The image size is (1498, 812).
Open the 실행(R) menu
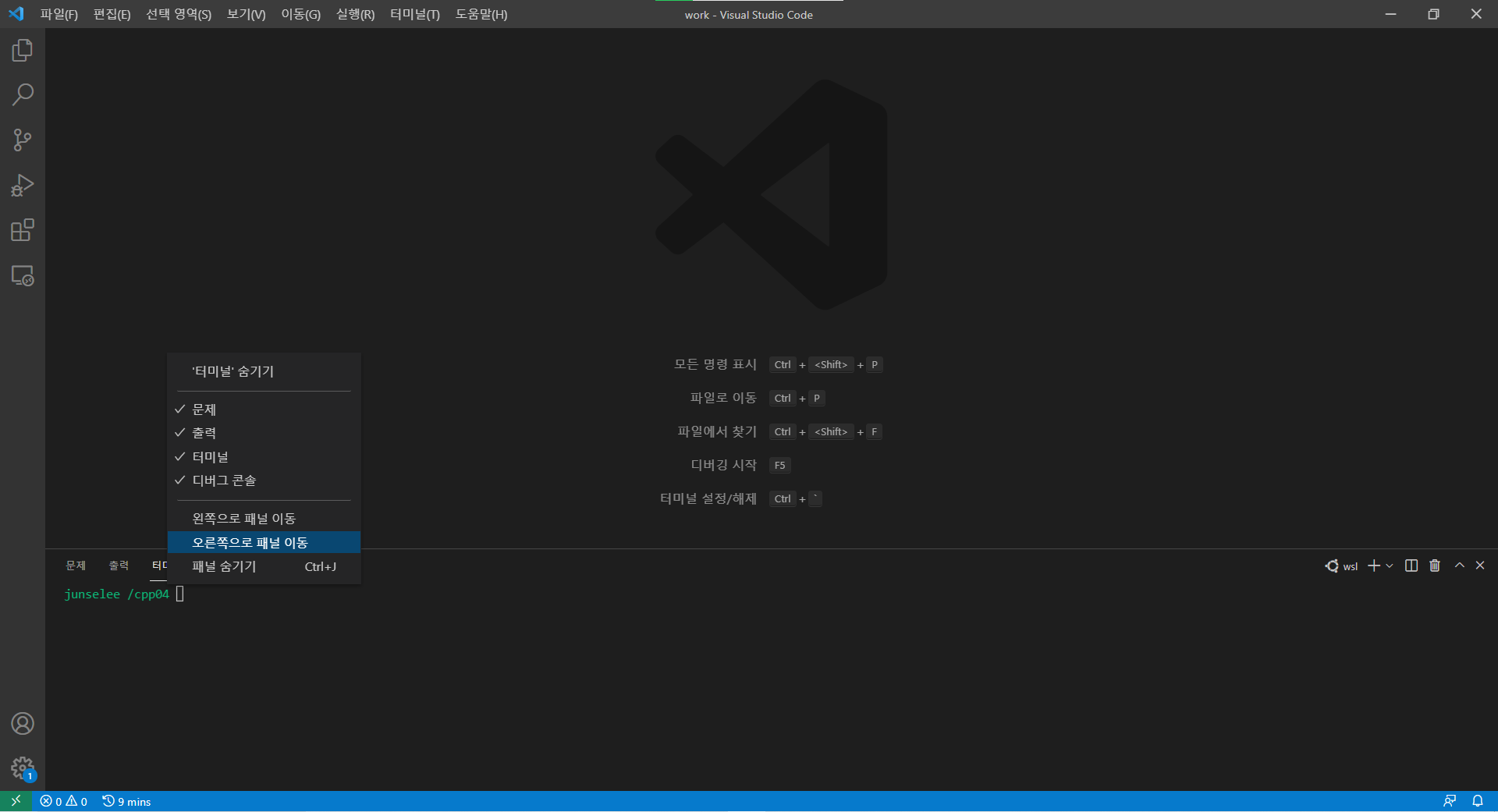[356, 14]
